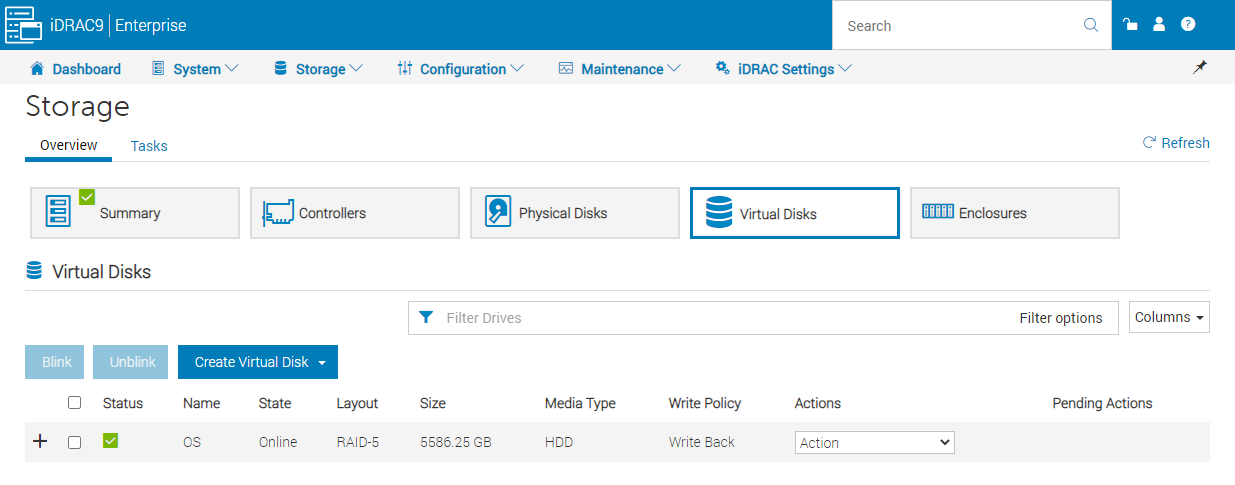Click the Name column header

pos(202,403)
